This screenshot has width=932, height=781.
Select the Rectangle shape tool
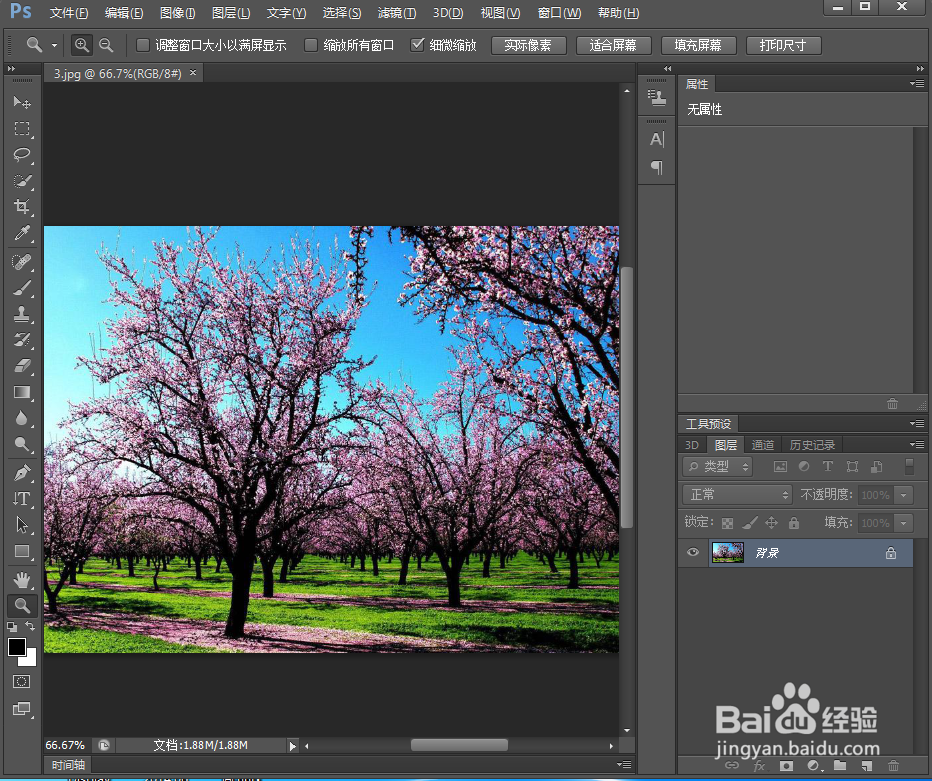(x=22, y=552)
